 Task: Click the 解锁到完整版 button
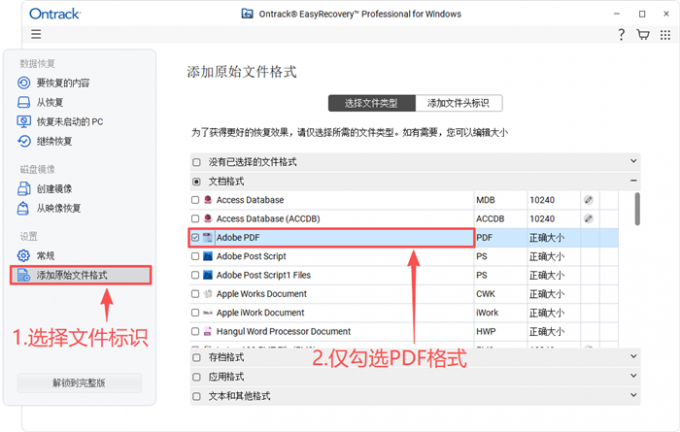pyautogui.click(x=79, y=383)
